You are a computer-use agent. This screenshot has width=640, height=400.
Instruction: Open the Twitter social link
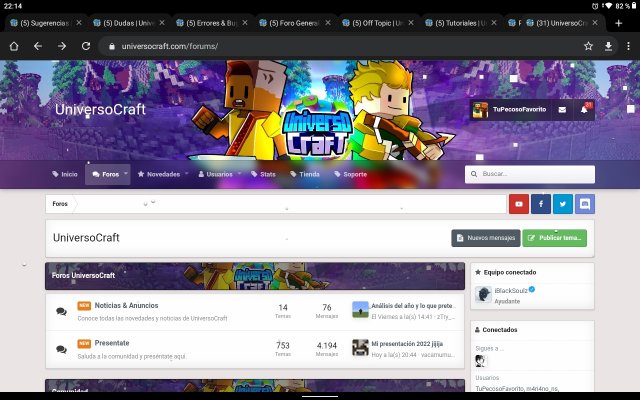563,204
